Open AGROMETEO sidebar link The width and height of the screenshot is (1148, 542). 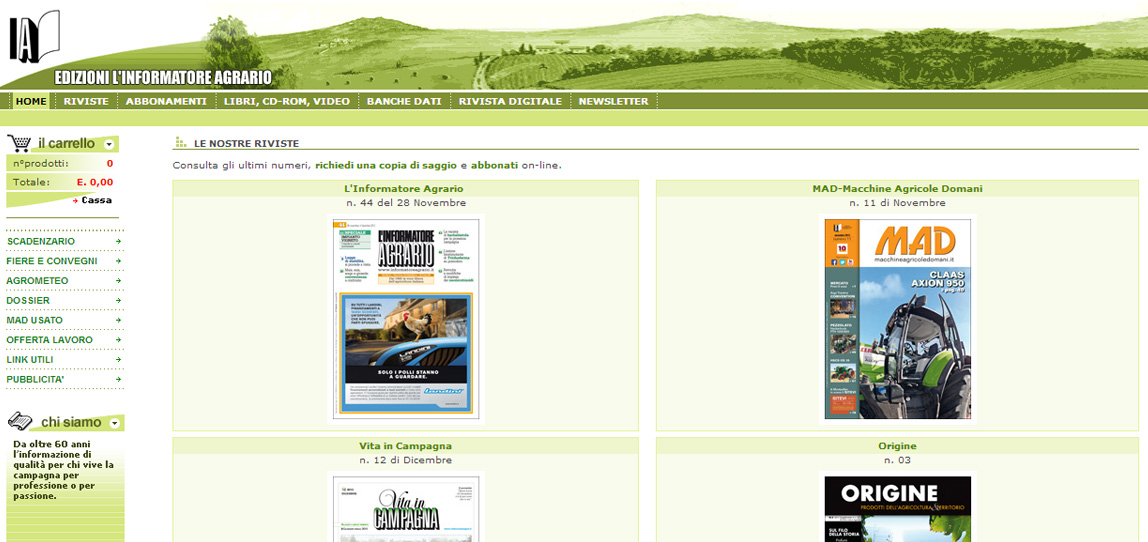tap(37, 281)
